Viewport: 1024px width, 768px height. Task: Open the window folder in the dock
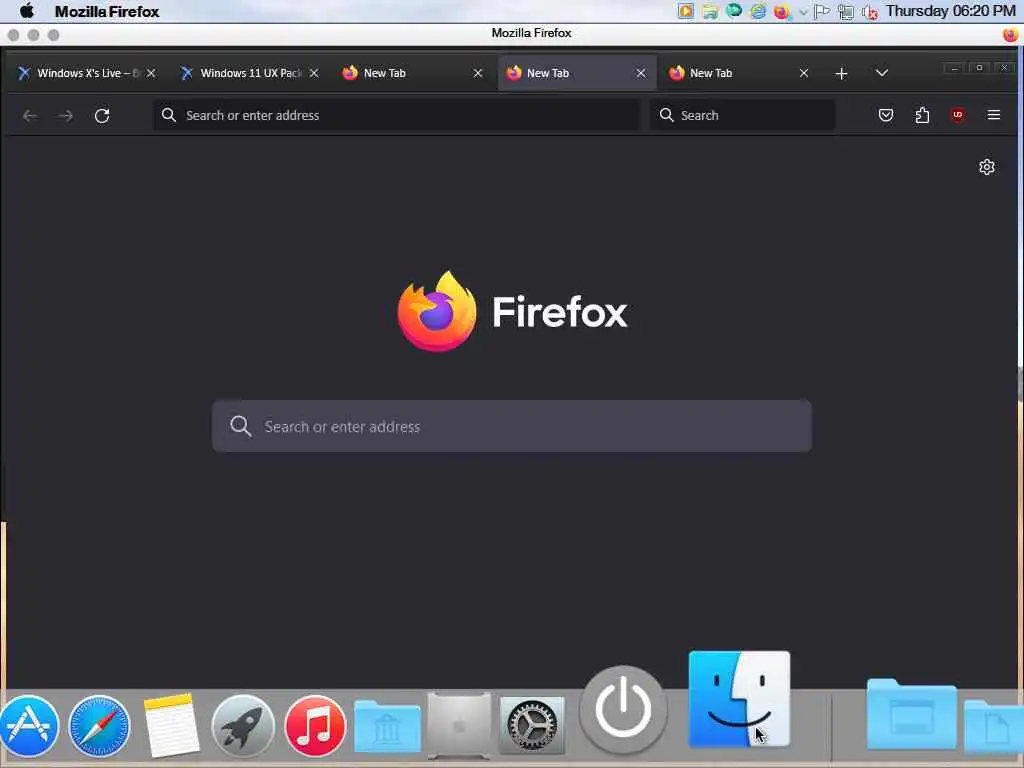912,714
